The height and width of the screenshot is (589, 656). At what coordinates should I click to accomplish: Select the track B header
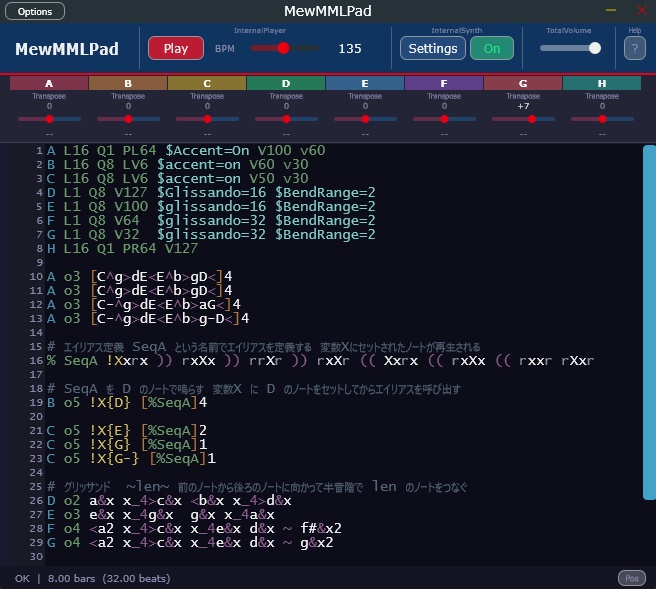(128, 83)
